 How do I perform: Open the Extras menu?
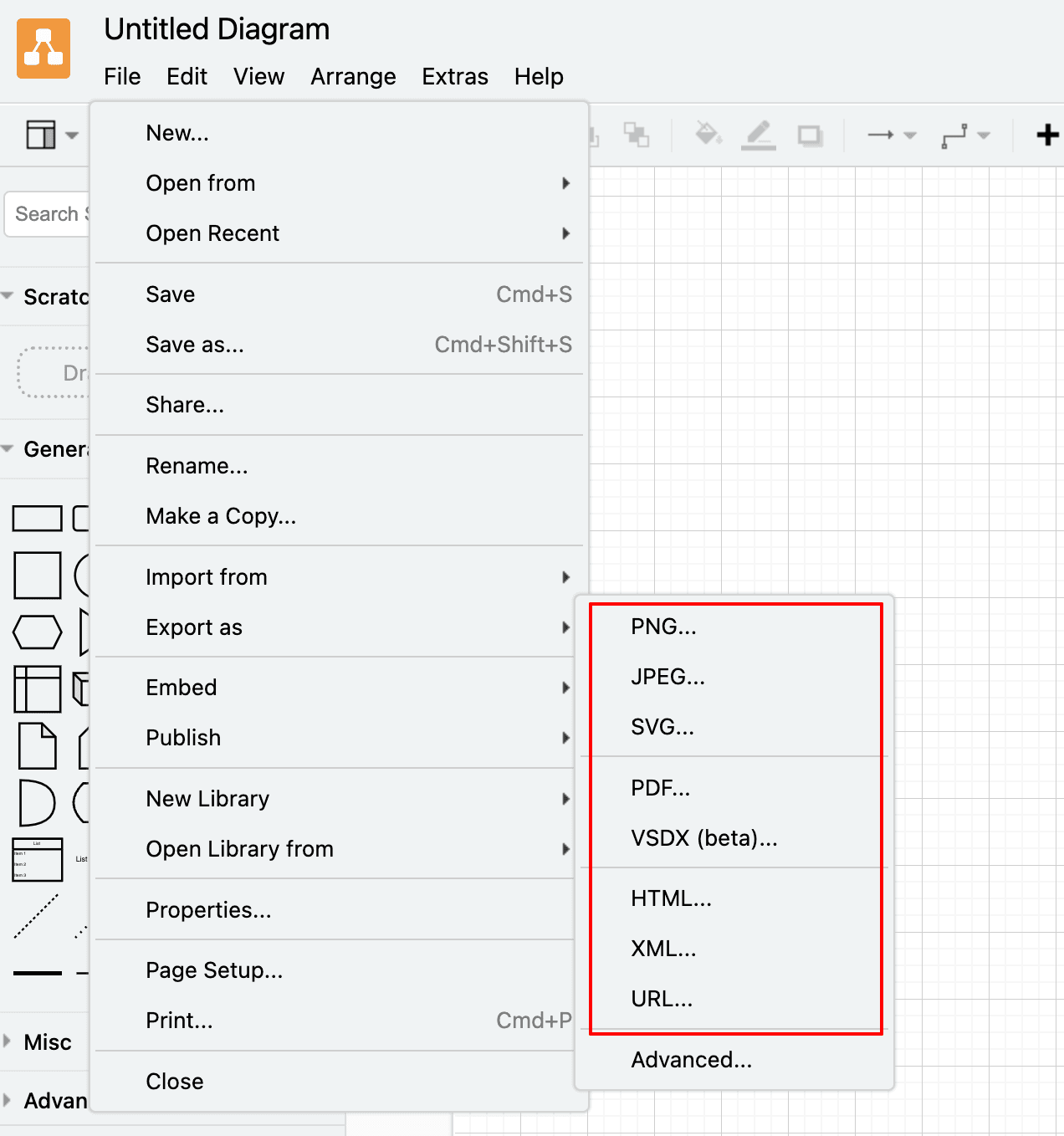coord(455,76)
